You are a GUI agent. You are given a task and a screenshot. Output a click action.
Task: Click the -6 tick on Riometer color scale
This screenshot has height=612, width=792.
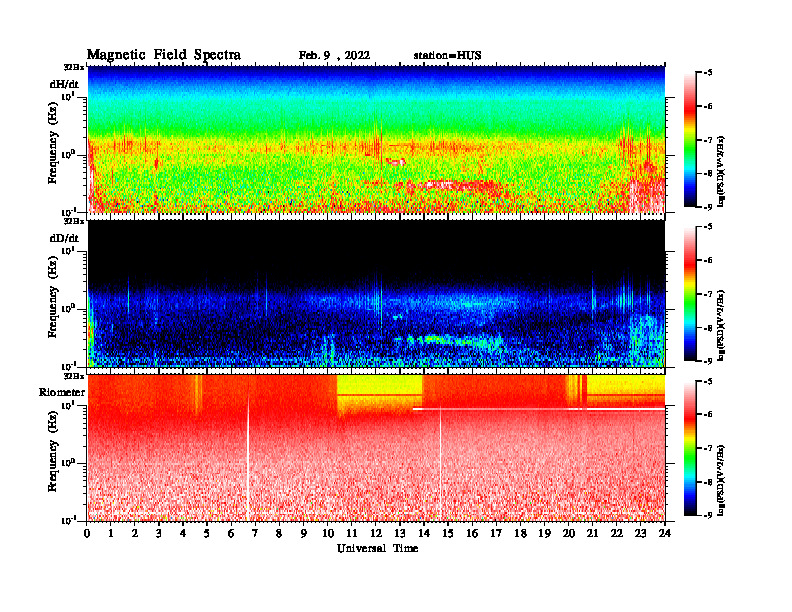[709, 415]
